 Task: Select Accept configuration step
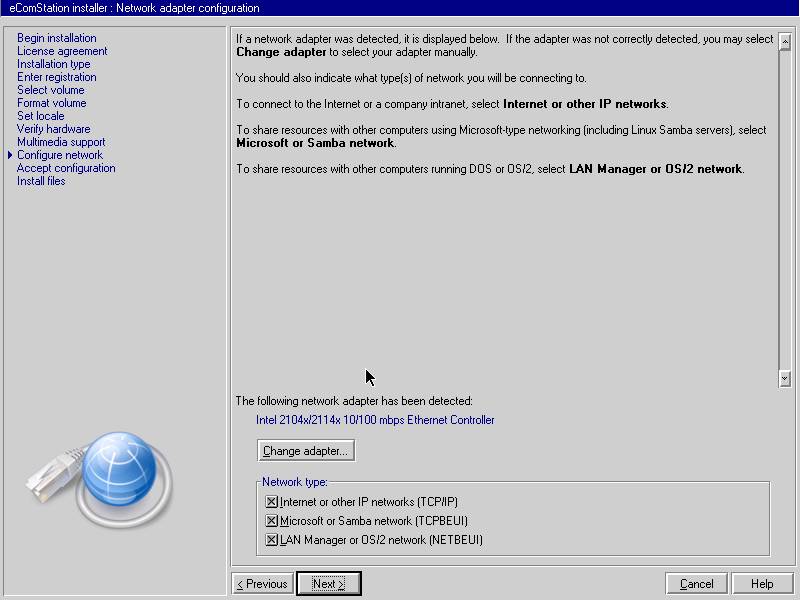[x=66, y=168]
